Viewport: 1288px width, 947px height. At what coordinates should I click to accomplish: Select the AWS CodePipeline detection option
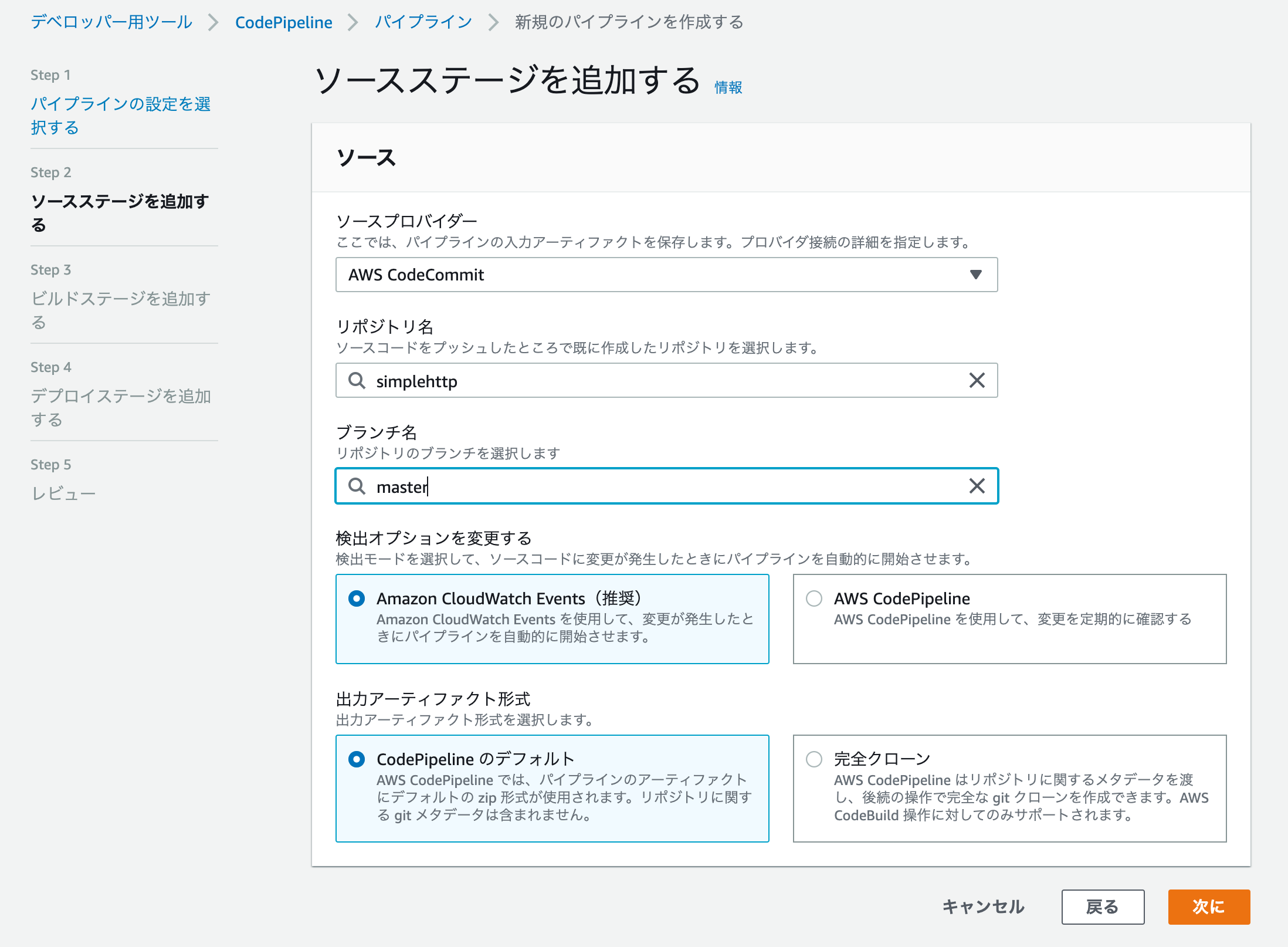pos(814,598)
